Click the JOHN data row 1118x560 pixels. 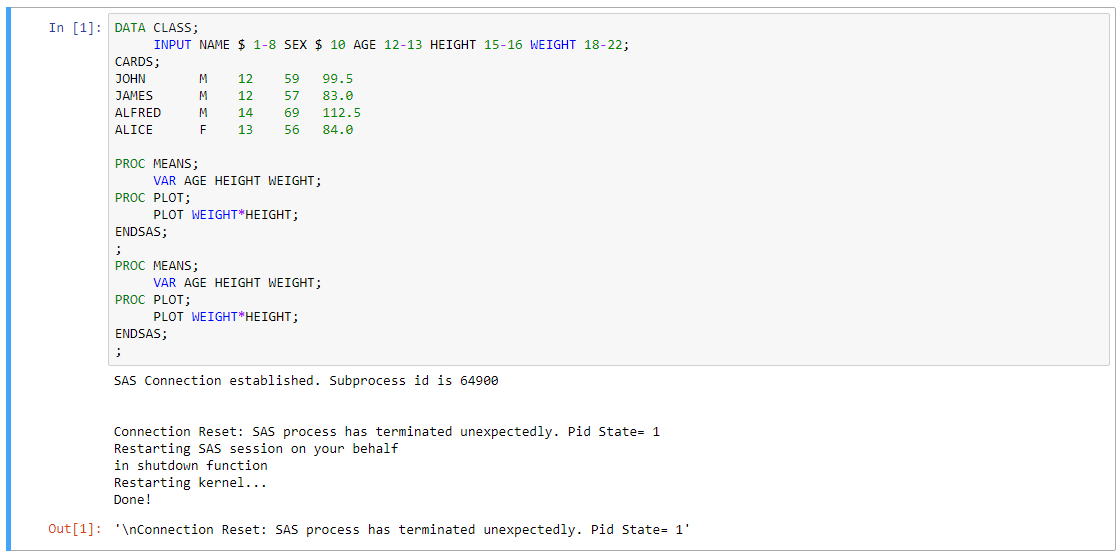[234, 78]
